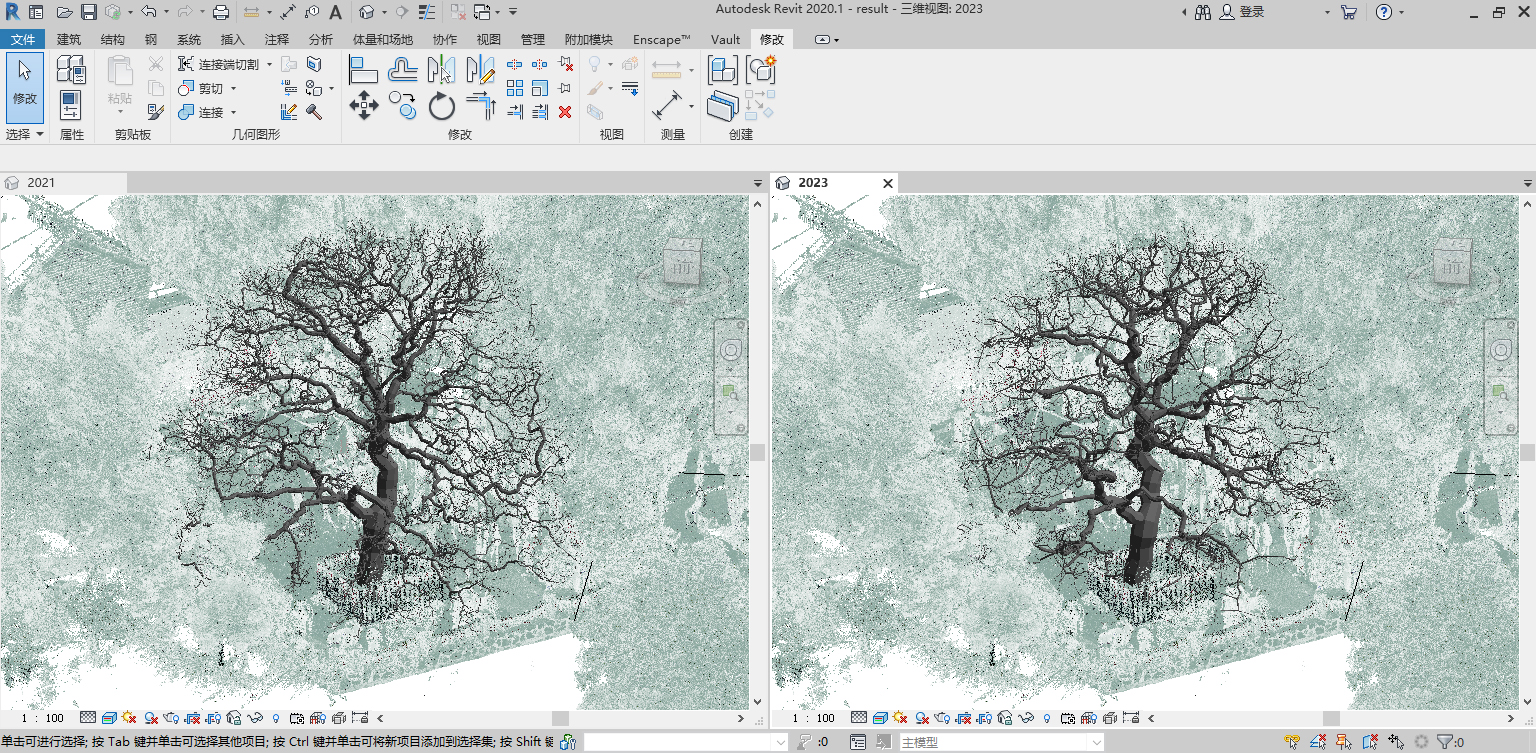Click the Revit application logo button

pyautogui.click(x=12, y=12)
